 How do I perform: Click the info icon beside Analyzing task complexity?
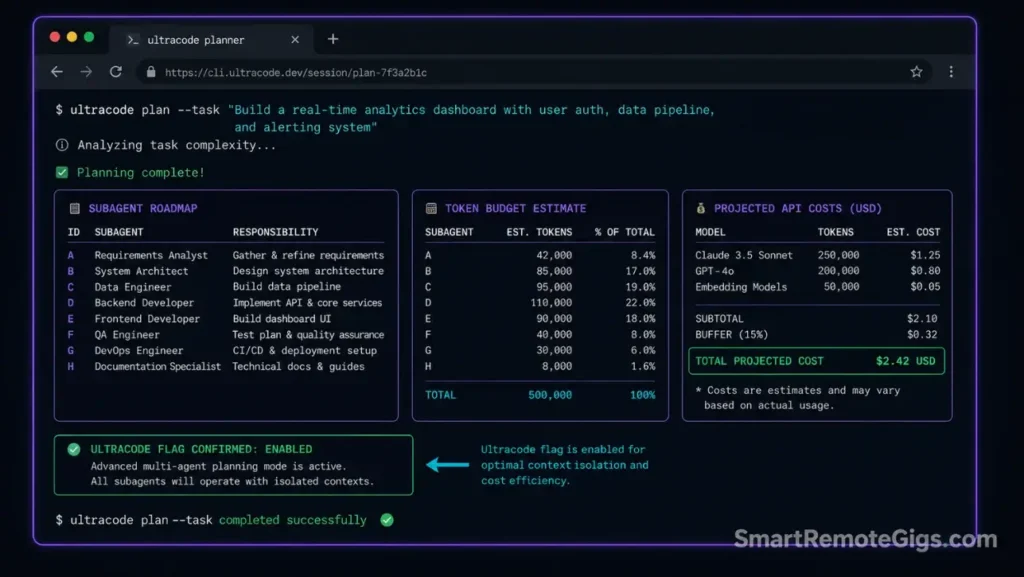tap(62, 145)
